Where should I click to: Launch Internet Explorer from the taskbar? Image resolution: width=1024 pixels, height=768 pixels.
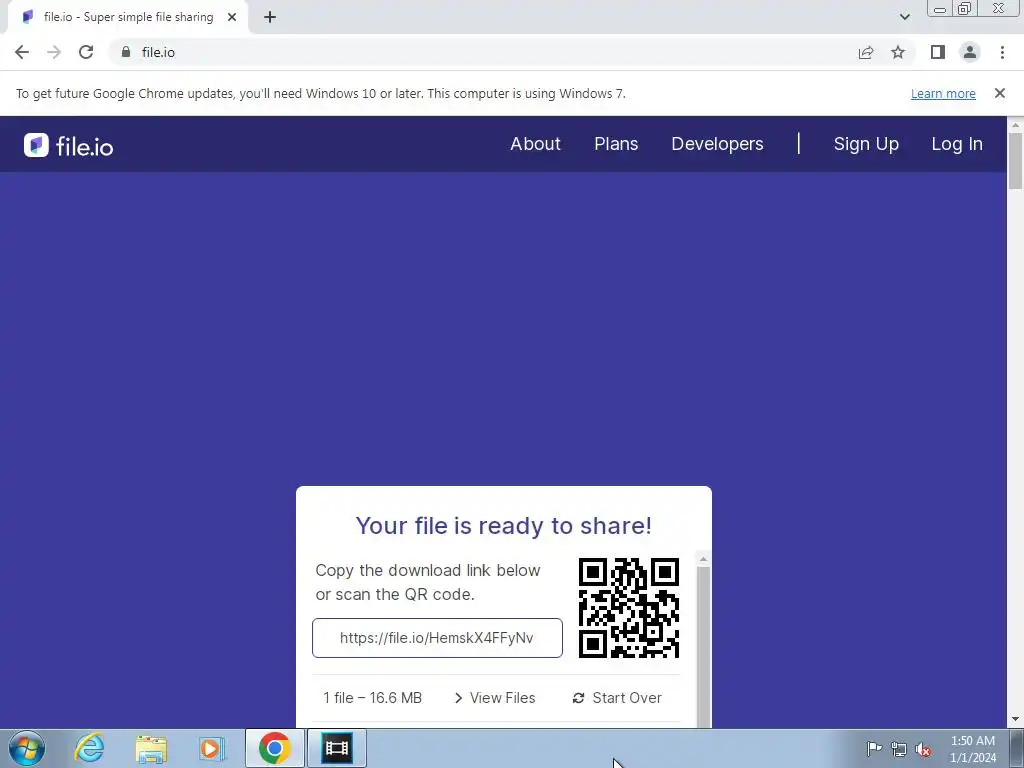point(89,748)
